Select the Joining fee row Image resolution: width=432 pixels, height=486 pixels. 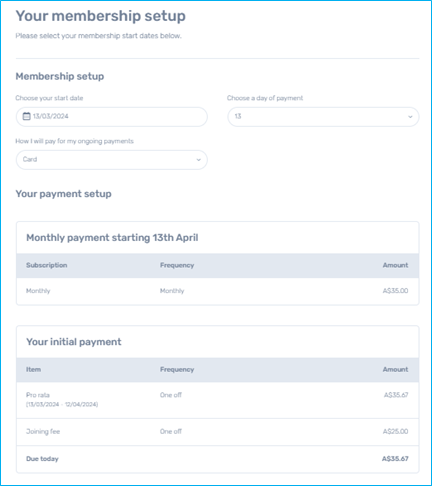(x=218, y=432)
